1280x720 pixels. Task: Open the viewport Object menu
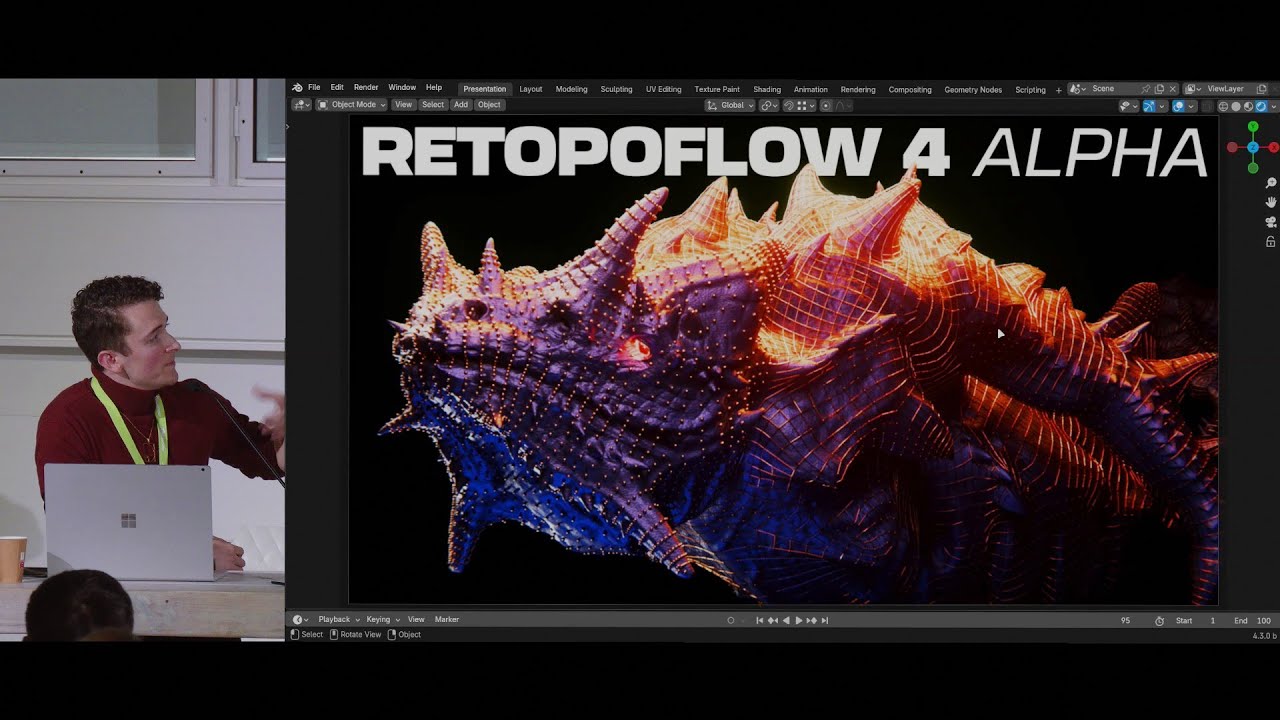pos(489,104)
